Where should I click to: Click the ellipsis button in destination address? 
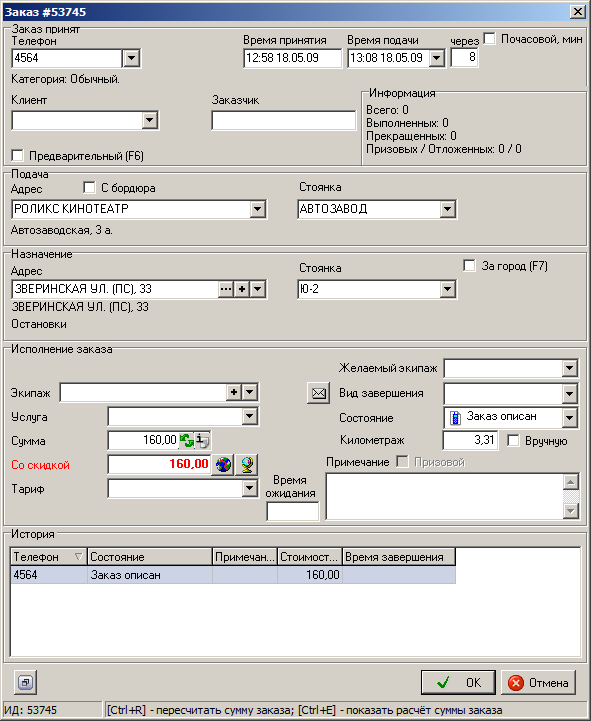[225, 289]
